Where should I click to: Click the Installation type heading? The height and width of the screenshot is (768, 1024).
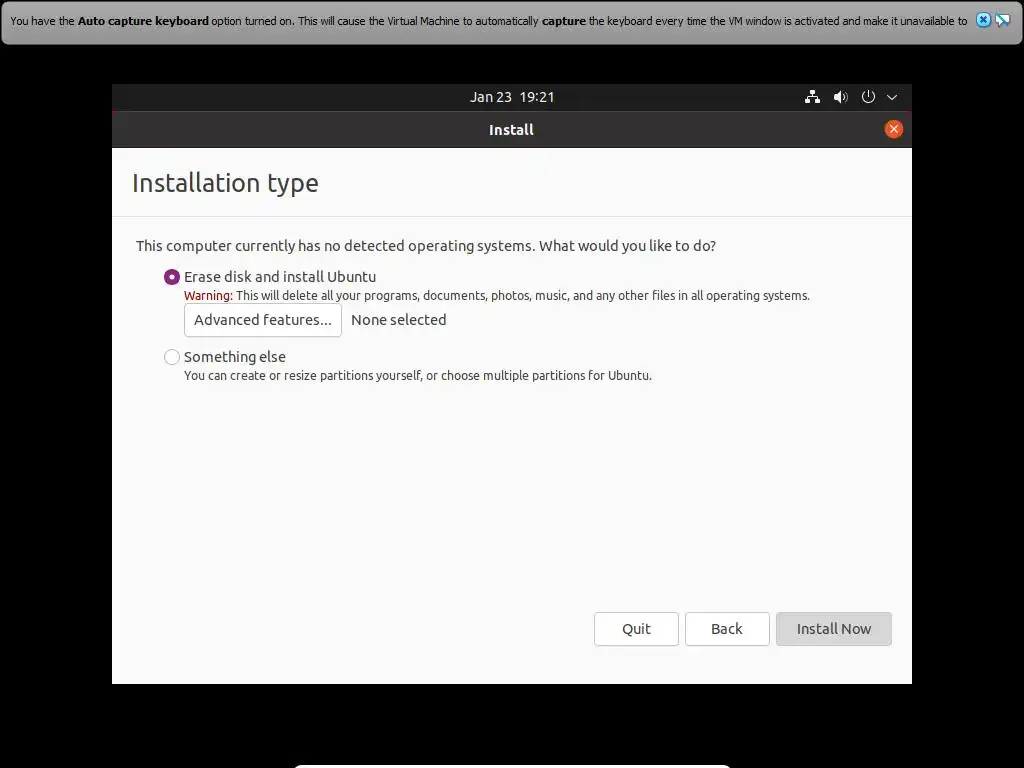(x=225, y=183)
